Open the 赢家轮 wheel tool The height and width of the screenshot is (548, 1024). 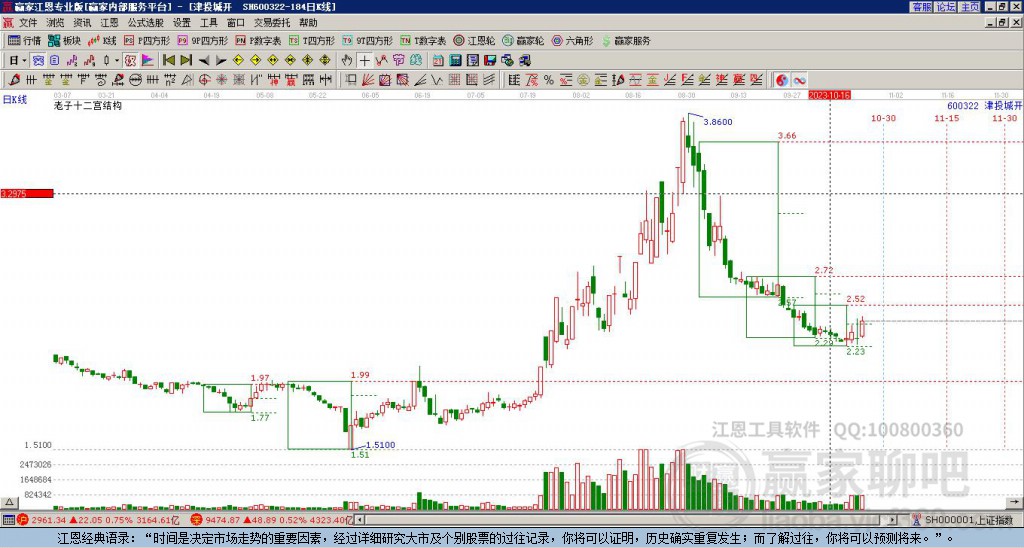(523, 40)
